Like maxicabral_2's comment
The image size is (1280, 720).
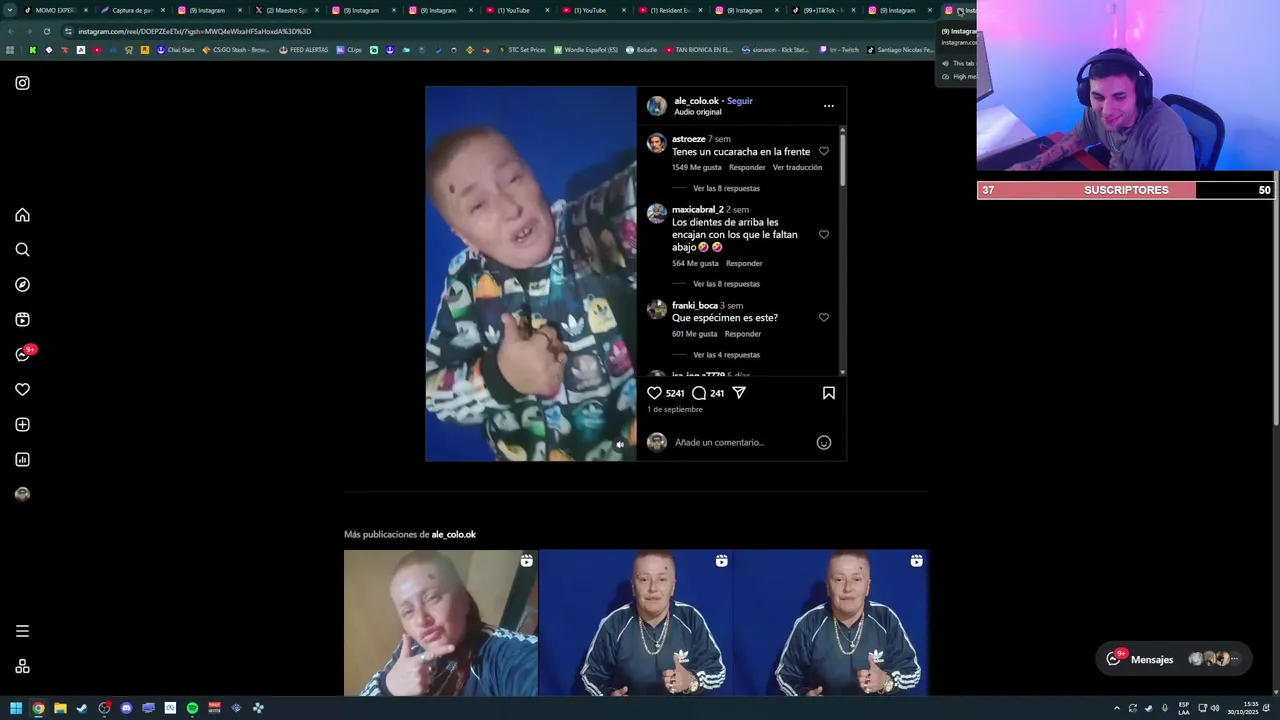pos(824,234)
